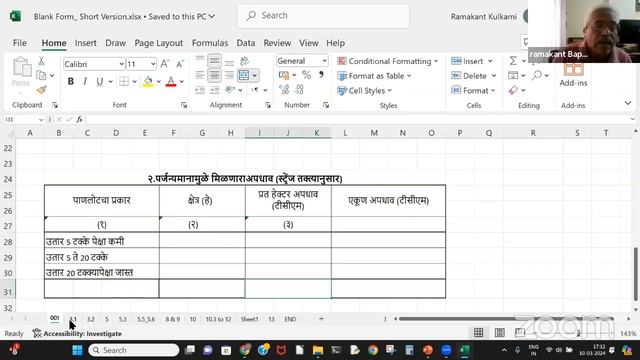The width and height of the screenshot is (640, 360).
Task: Toggle Wrap Text icon
Action: click(x=244, y=61)
